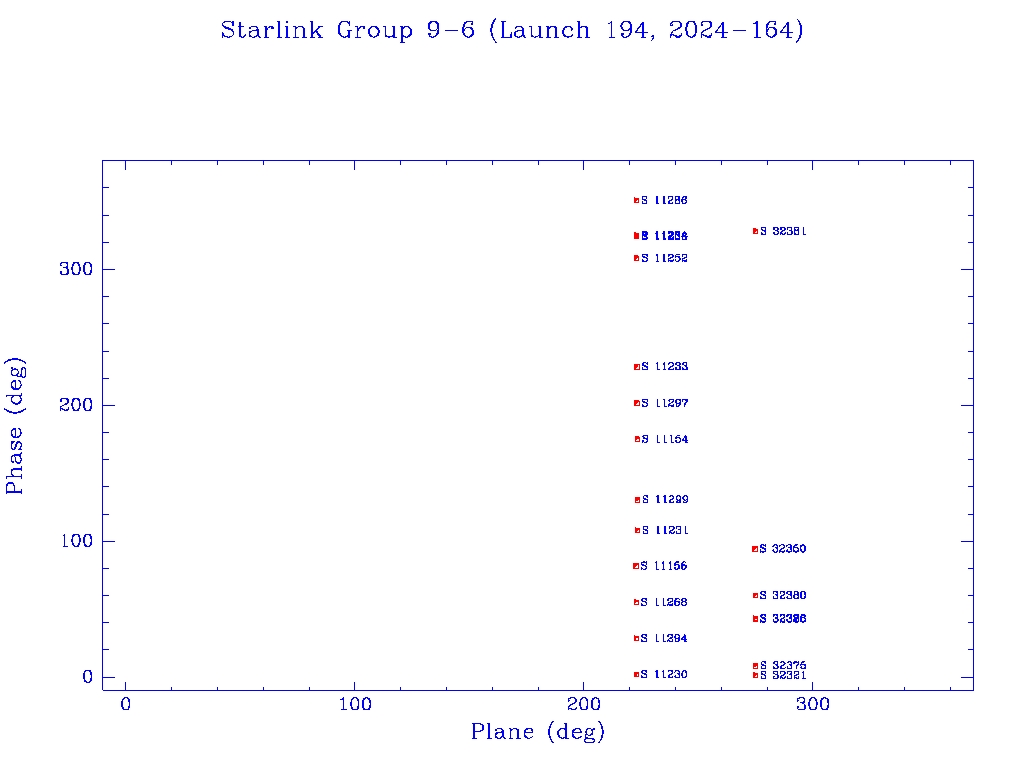Select the "S 11230" satellite label
Screen dimensions: 1024x768
pos(664,675)
